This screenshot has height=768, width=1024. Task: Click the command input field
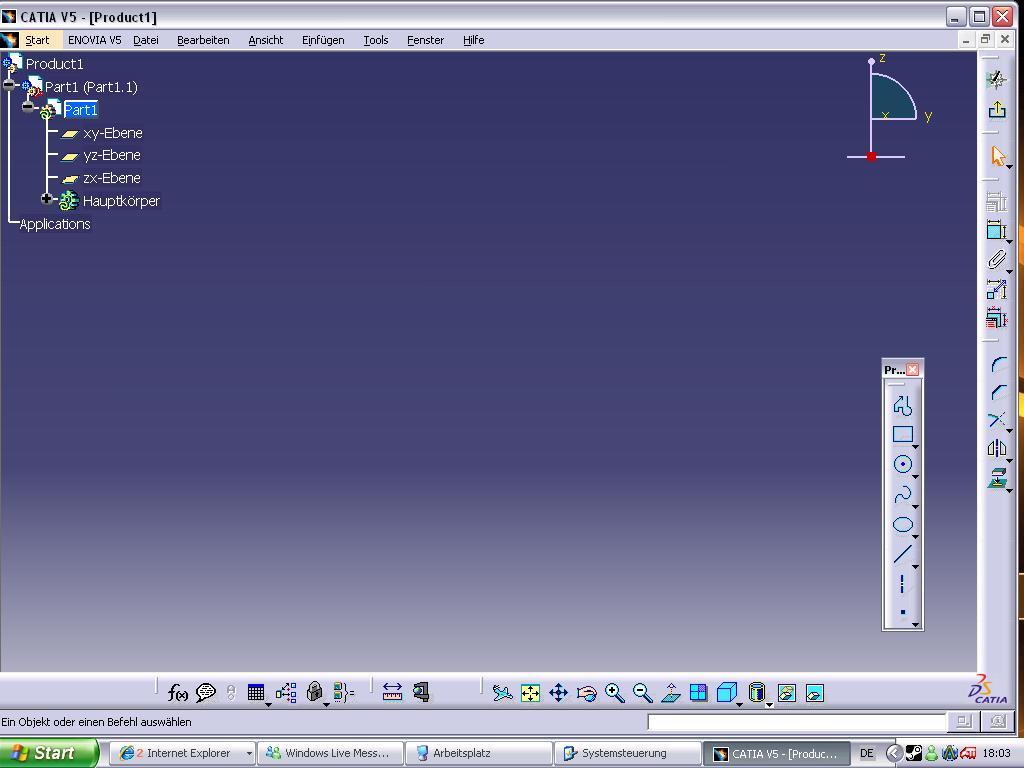(797, 722)
